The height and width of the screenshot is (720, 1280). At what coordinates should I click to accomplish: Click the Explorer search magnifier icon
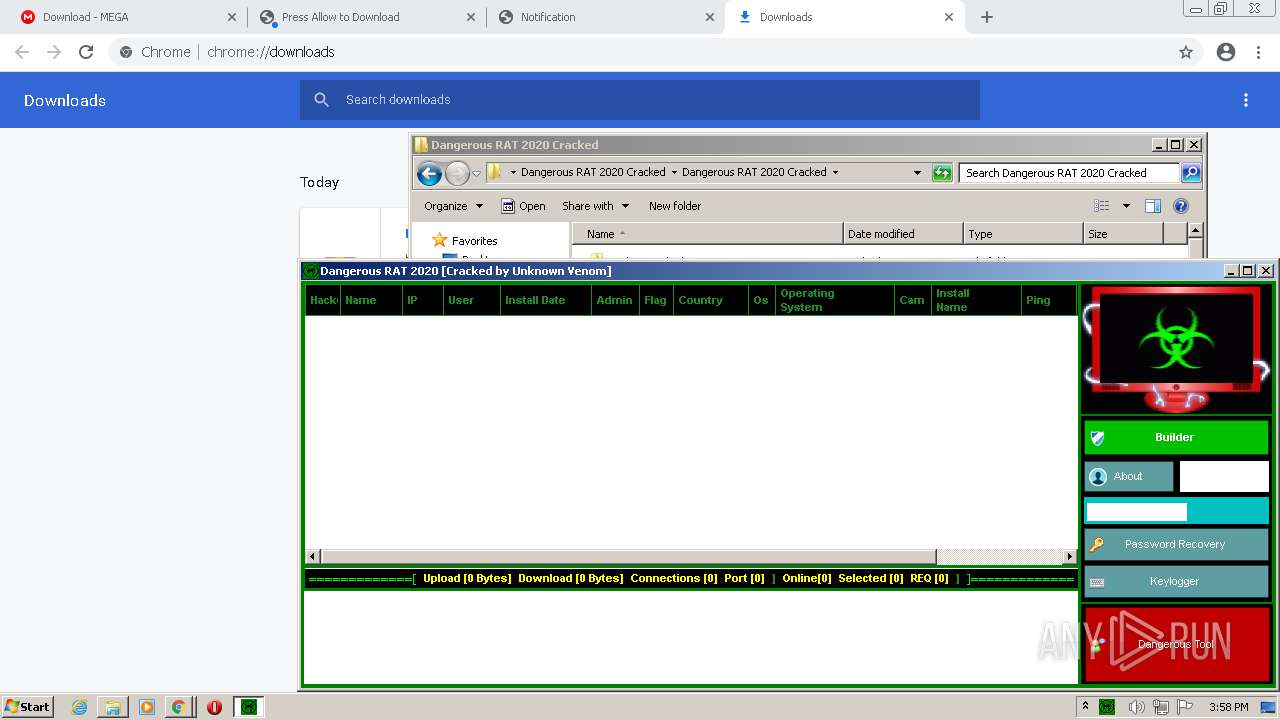[1190, 173]
